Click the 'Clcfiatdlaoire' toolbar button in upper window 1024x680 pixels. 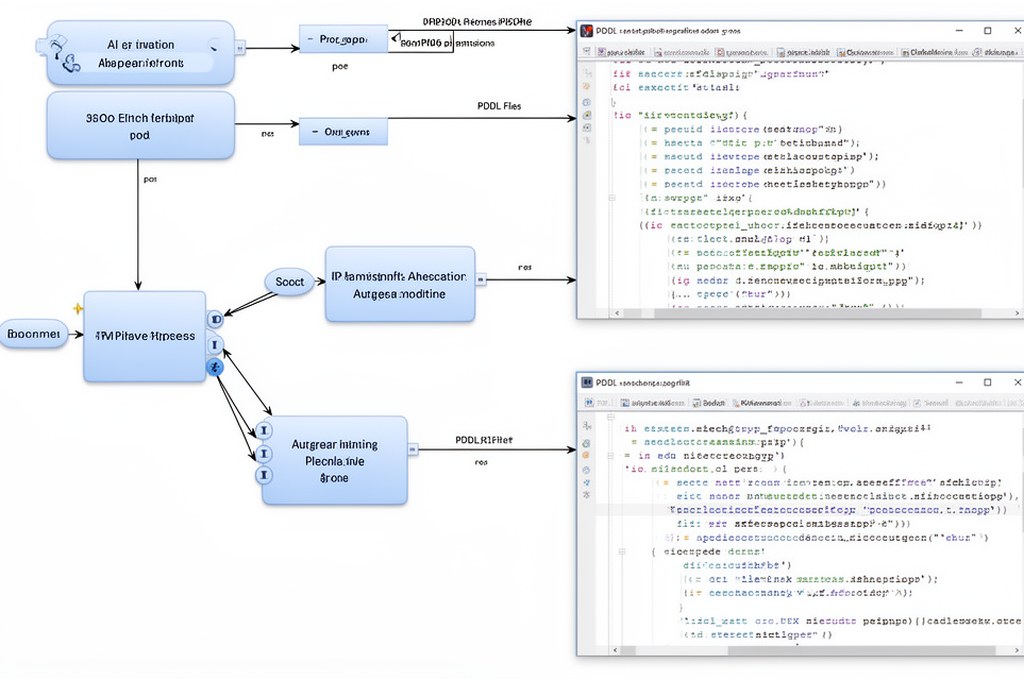935,52
